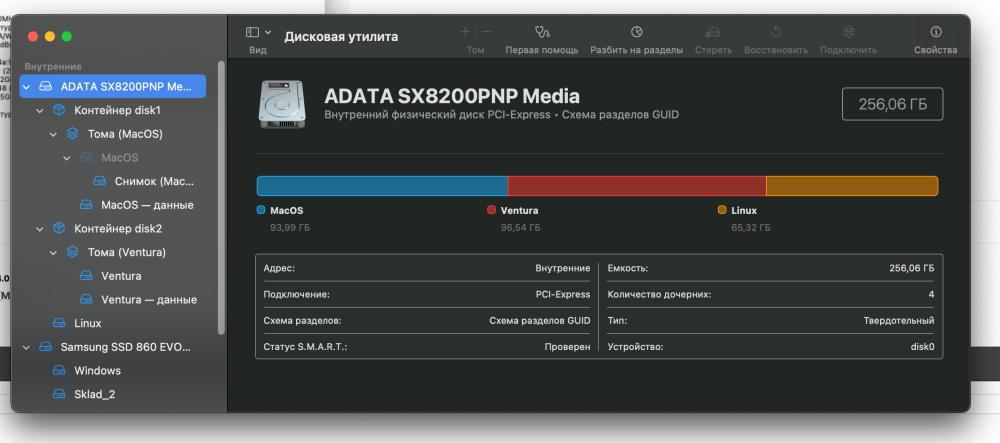Click the Sklad_2 volume drive icon
This screenshot has height=443, width=1000.
[59, 394]
